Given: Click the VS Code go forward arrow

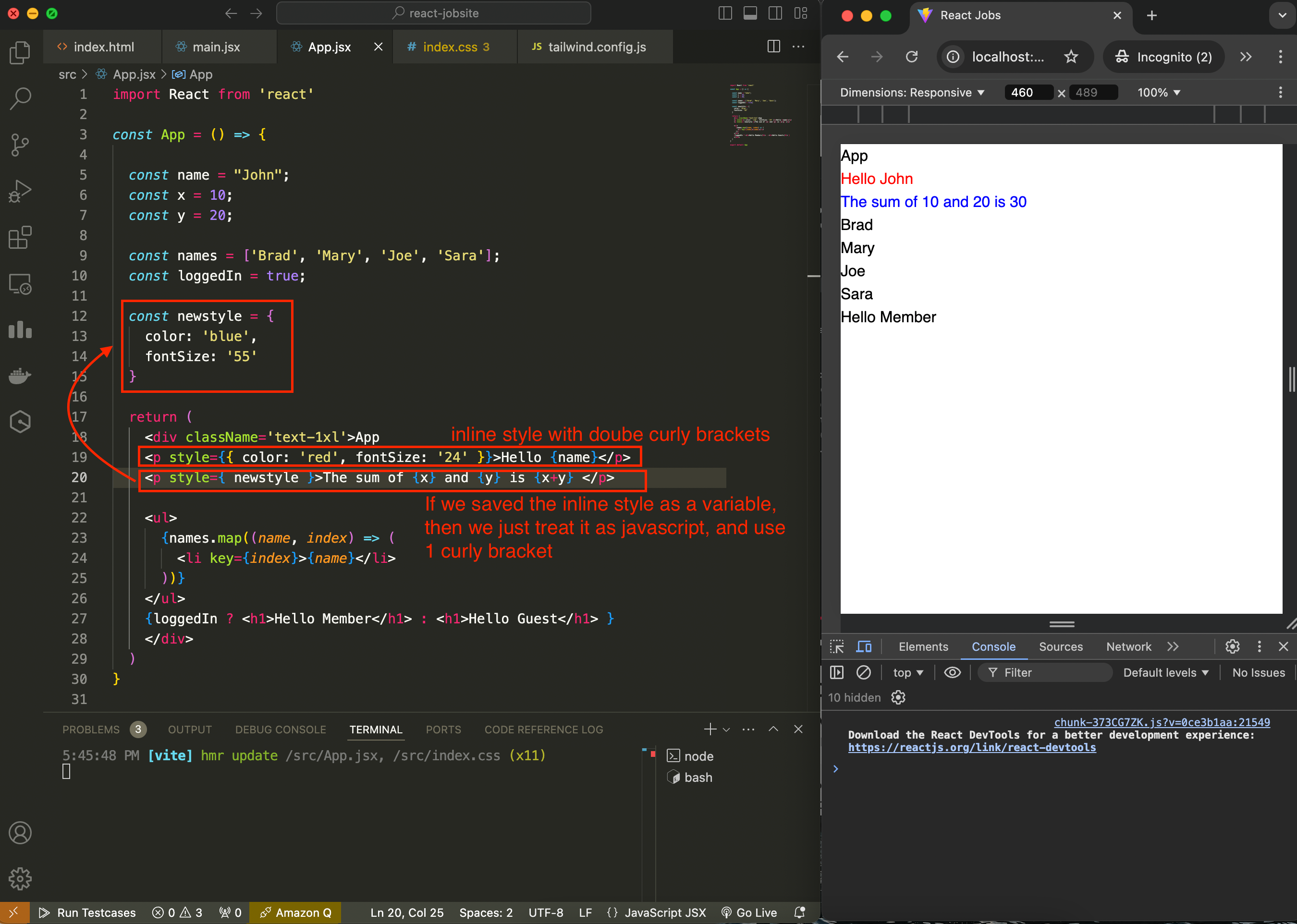Looking at the screenshot, I should [256, 13].
